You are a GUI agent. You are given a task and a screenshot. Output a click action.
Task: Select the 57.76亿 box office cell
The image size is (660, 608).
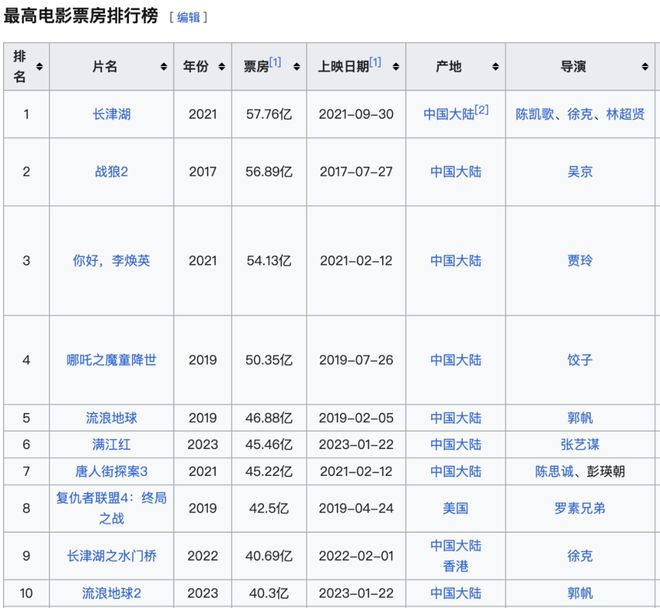tap(269, 114)
